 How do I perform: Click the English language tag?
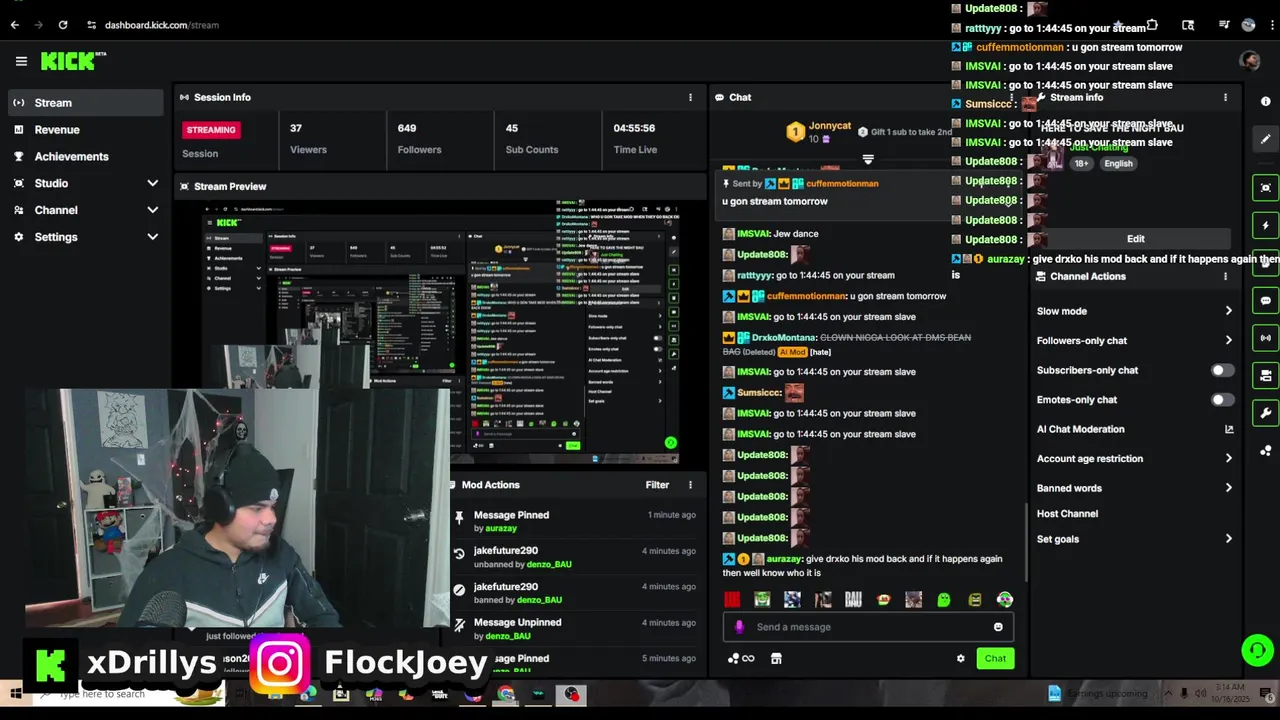(x=1118, y=164)
